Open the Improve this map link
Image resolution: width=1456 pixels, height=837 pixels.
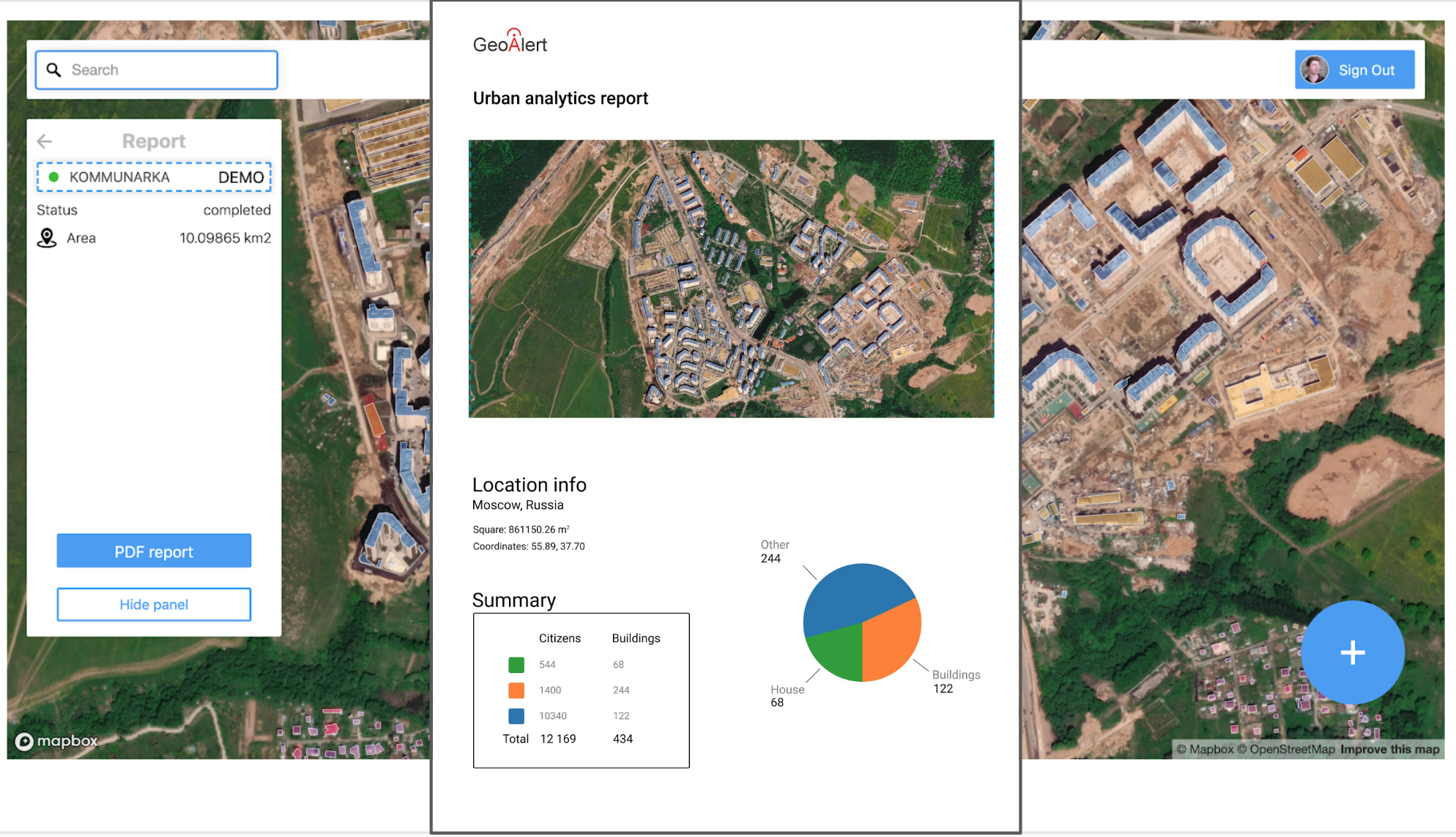[1389, 749]
